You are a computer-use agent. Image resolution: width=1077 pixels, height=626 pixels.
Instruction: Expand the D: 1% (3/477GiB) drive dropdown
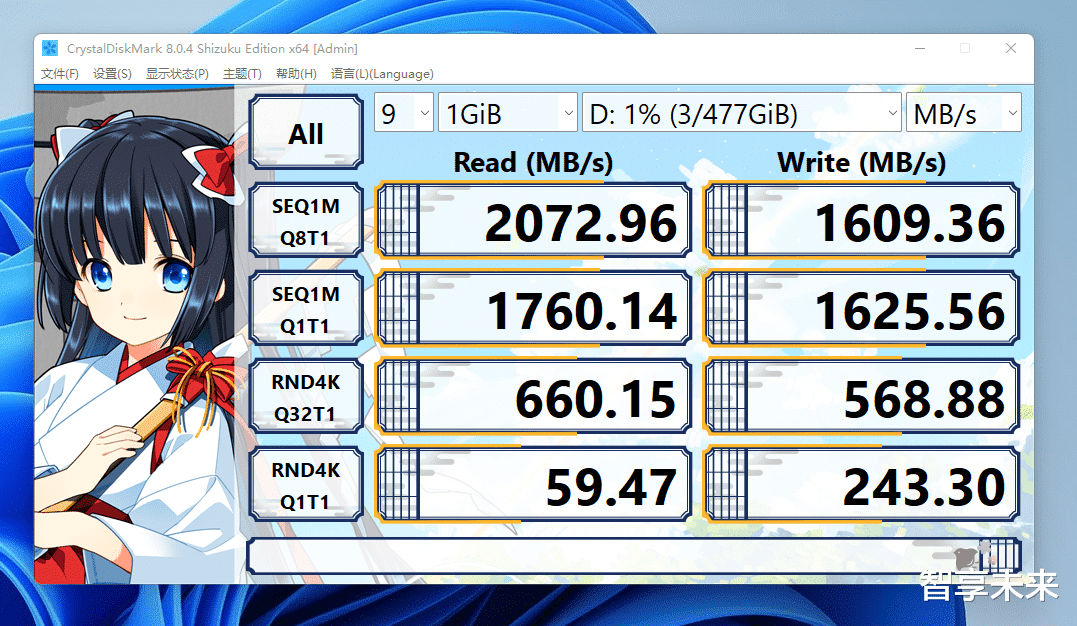point(741,113)
